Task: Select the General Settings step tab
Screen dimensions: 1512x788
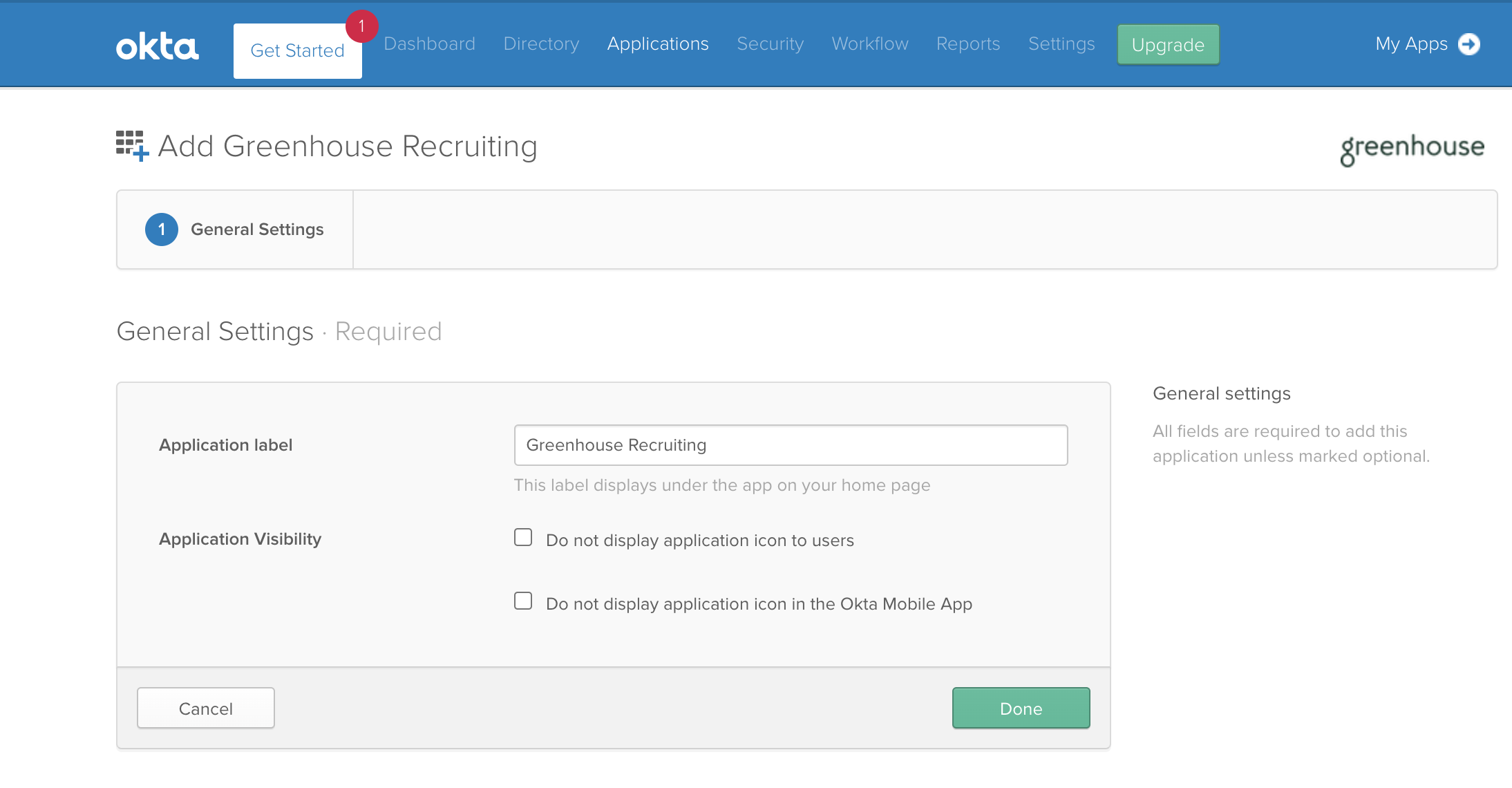Action: (235, 229)
